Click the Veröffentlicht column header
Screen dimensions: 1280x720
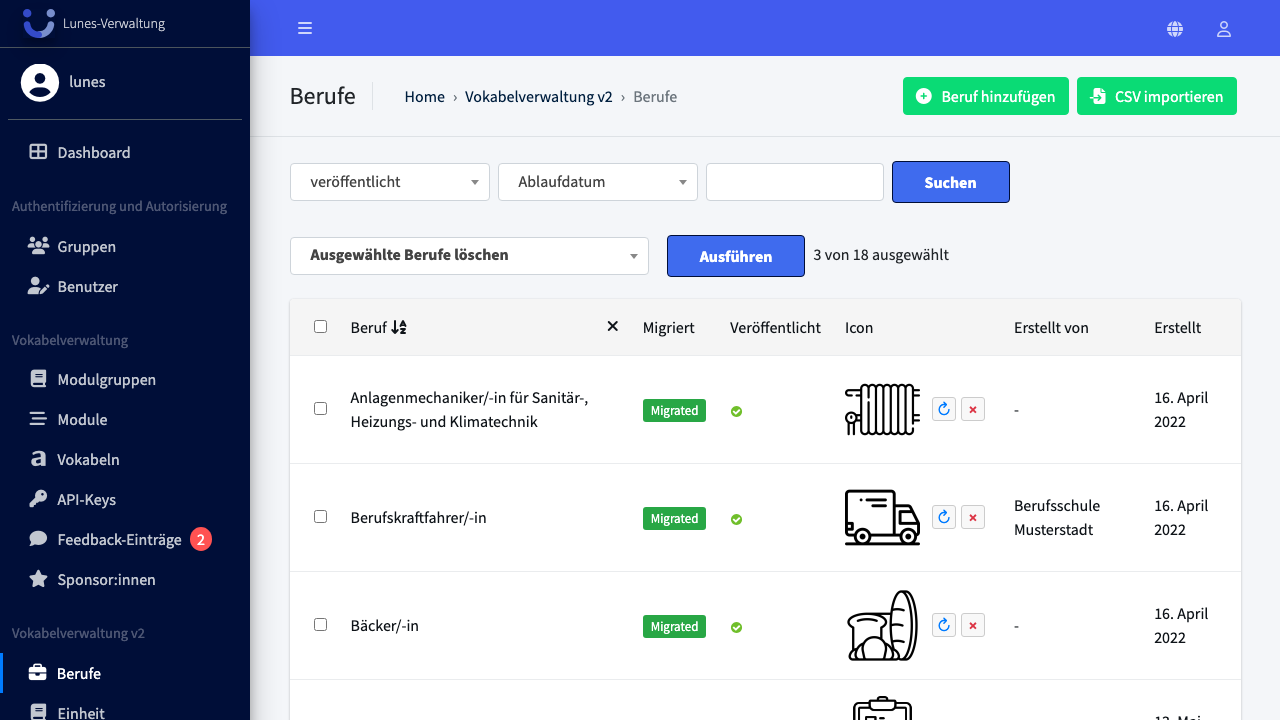[776, 327]
